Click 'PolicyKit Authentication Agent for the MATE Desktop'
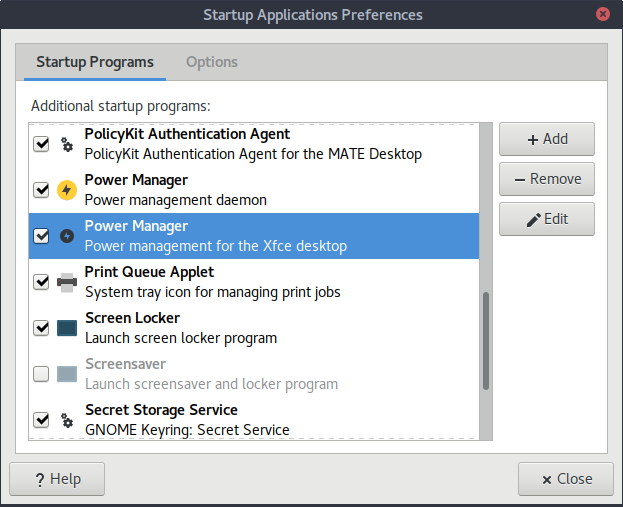This screenshot has width=623, height=507. [x=253, y=154]
